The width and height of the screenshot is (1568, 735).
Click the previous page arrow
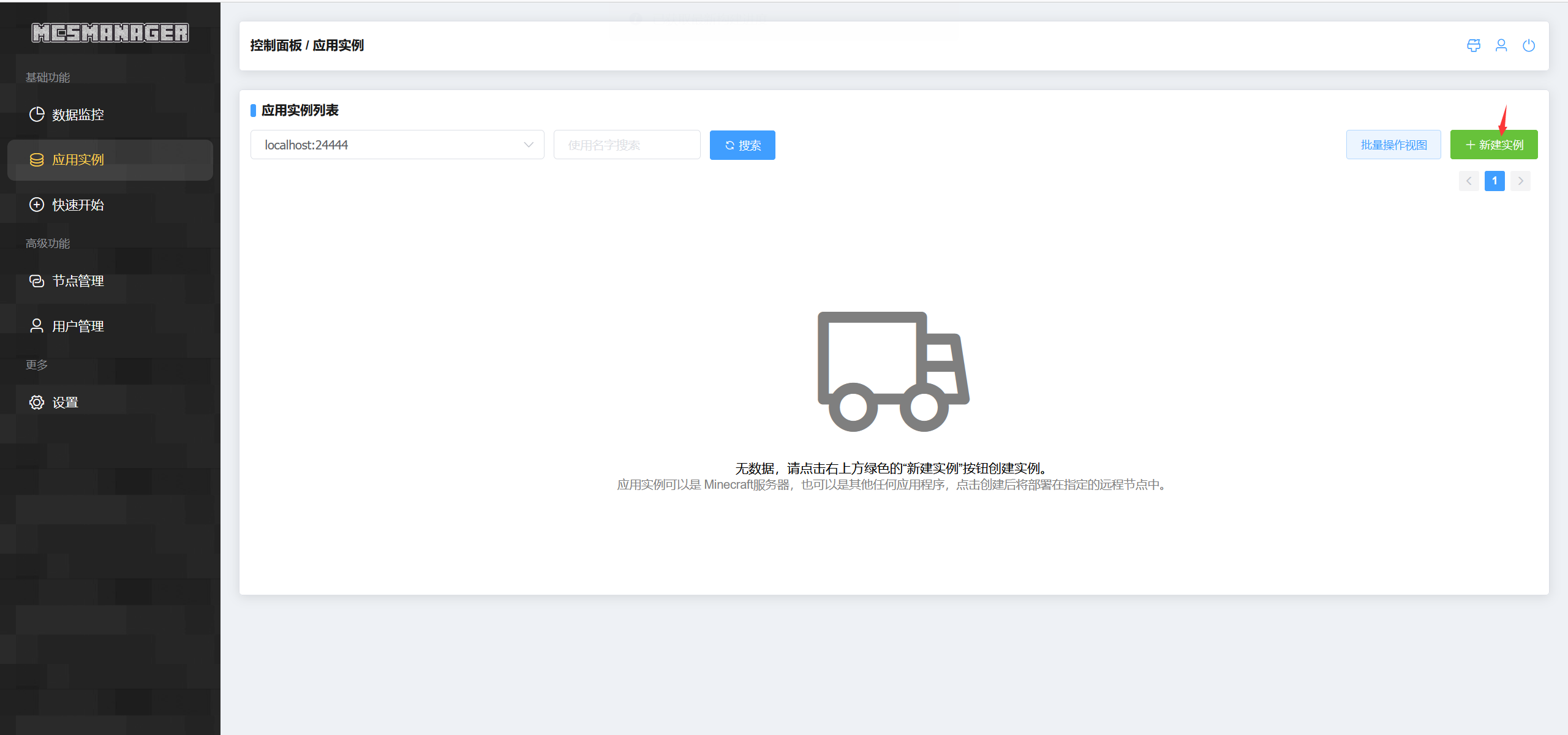tap(1469, 181)
